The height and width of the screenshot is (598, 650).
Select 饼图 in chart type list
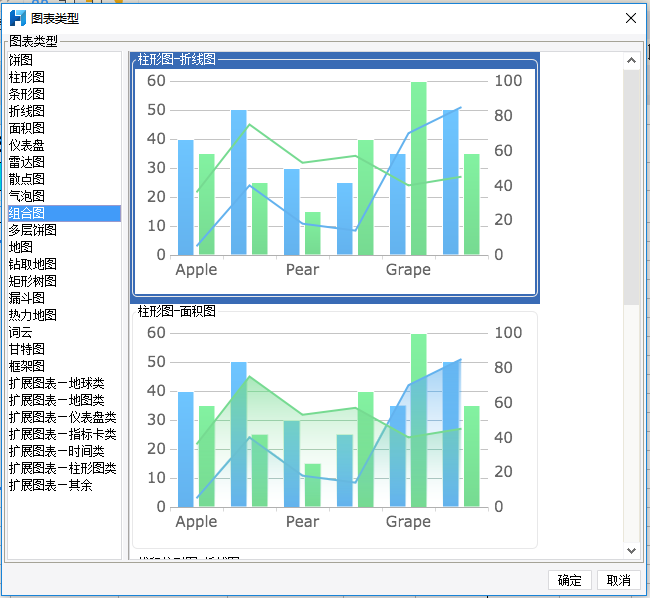(x=64, y=60)
